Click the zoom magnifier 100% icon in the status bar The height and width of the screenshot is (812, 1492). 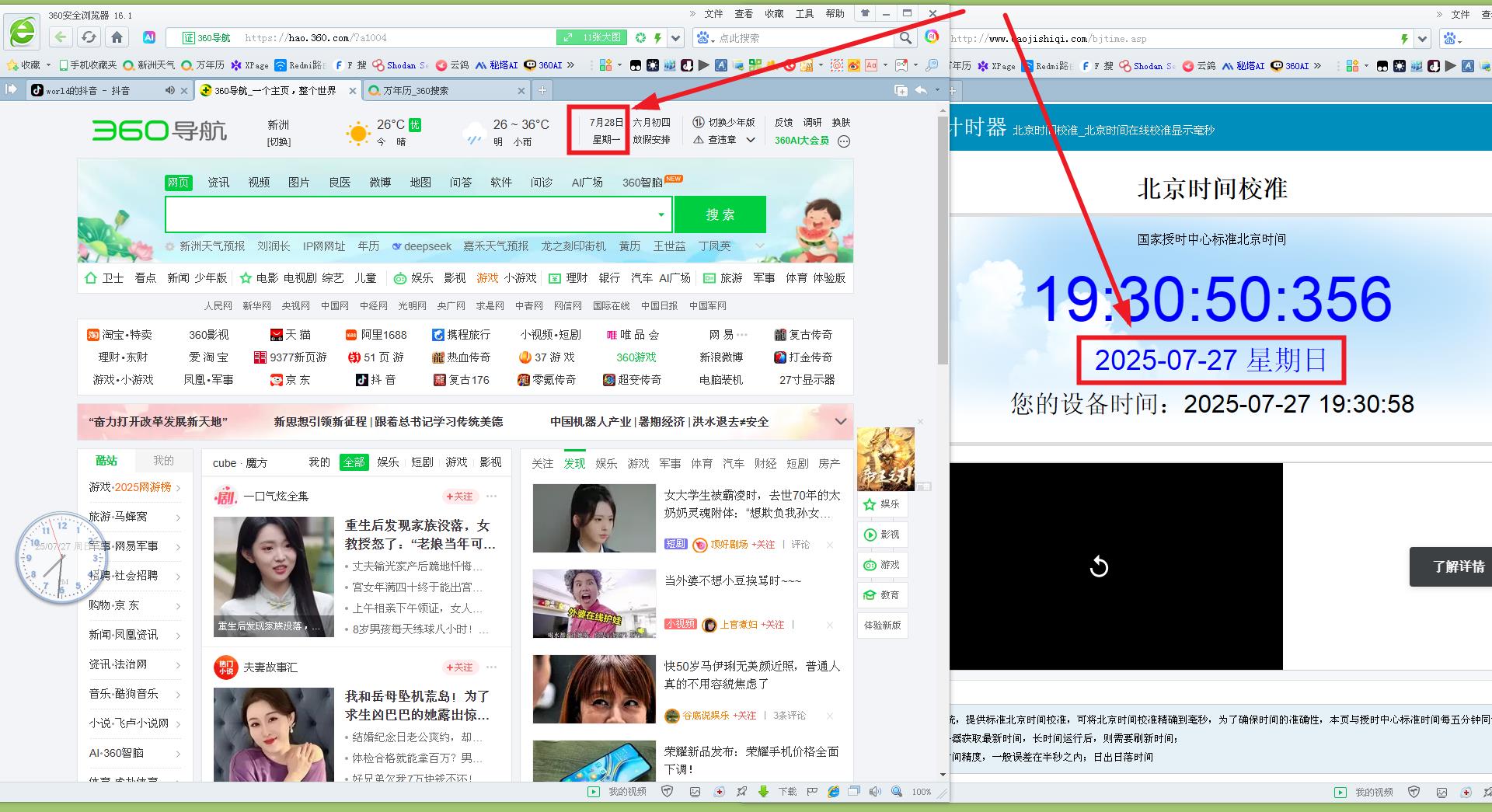click(x=897, y=792)
